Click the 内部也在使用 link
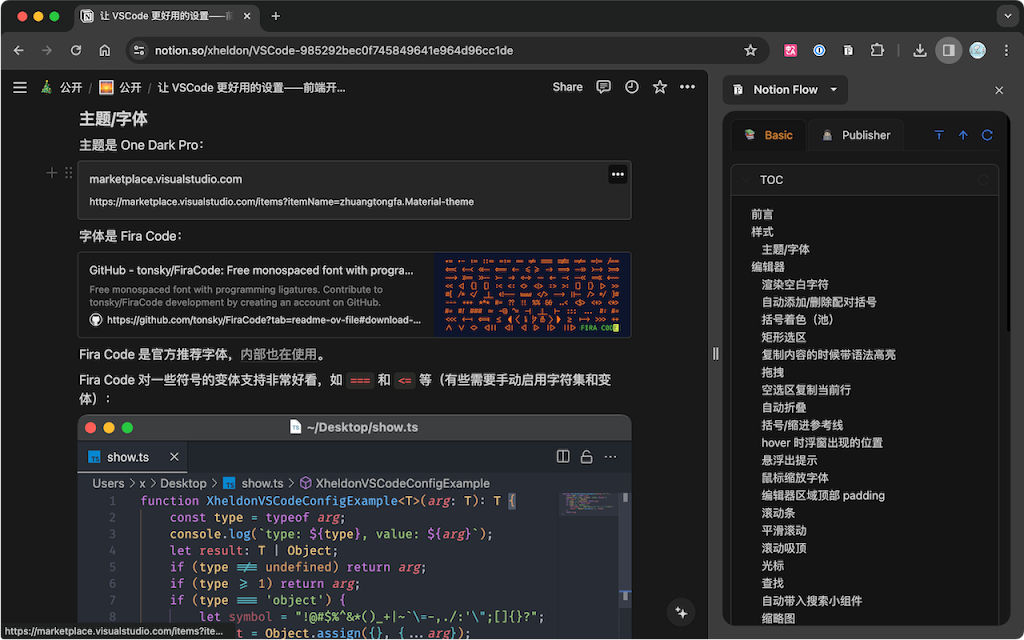This screenshot has height=640, width=1024. click(278, 355)
